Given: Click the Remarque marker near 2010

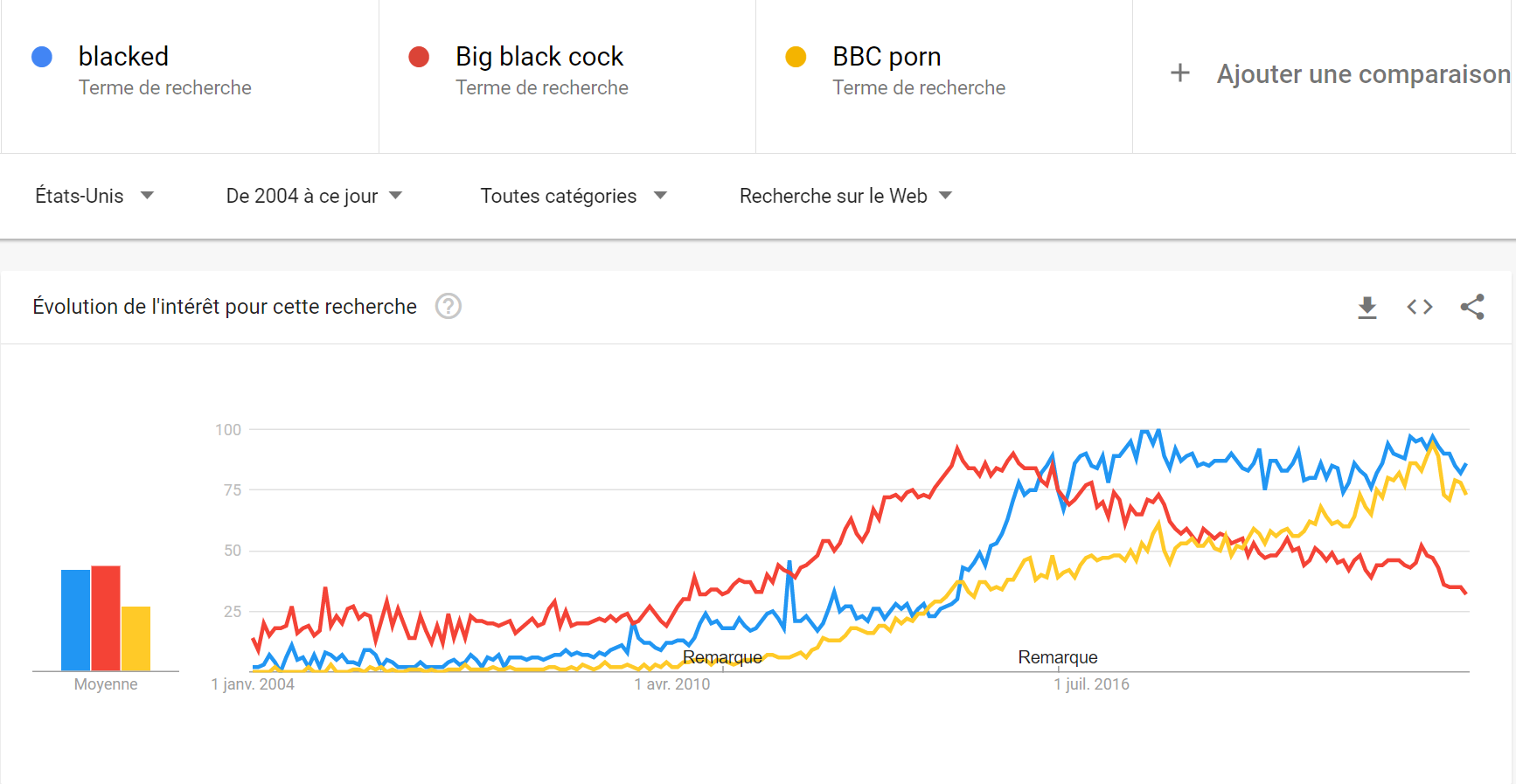Looking at the screenshot, I should (x=722, y=657).
